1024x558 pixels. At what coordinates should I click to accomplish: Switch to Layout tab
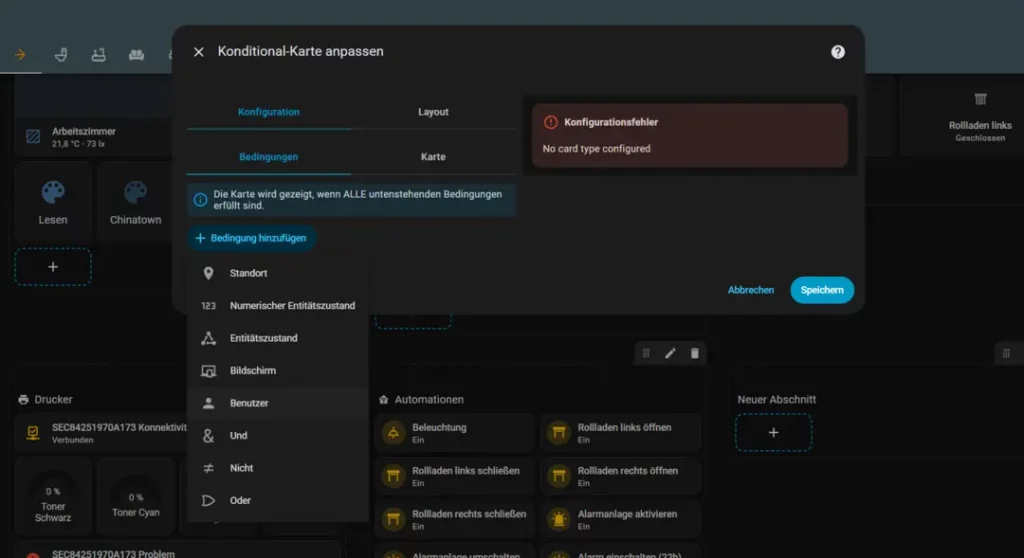click(x=433, y=112)
